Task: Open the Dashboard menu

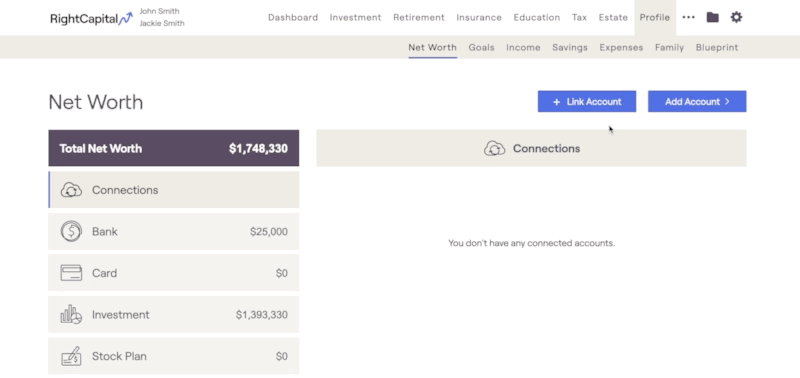Action: (293, 17)
